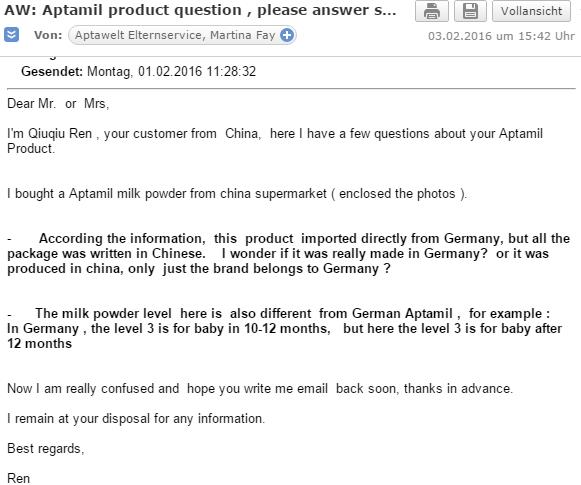Add sender via the blue plus icon
Viewport: 581px width, 485px height.
point(287,35)
